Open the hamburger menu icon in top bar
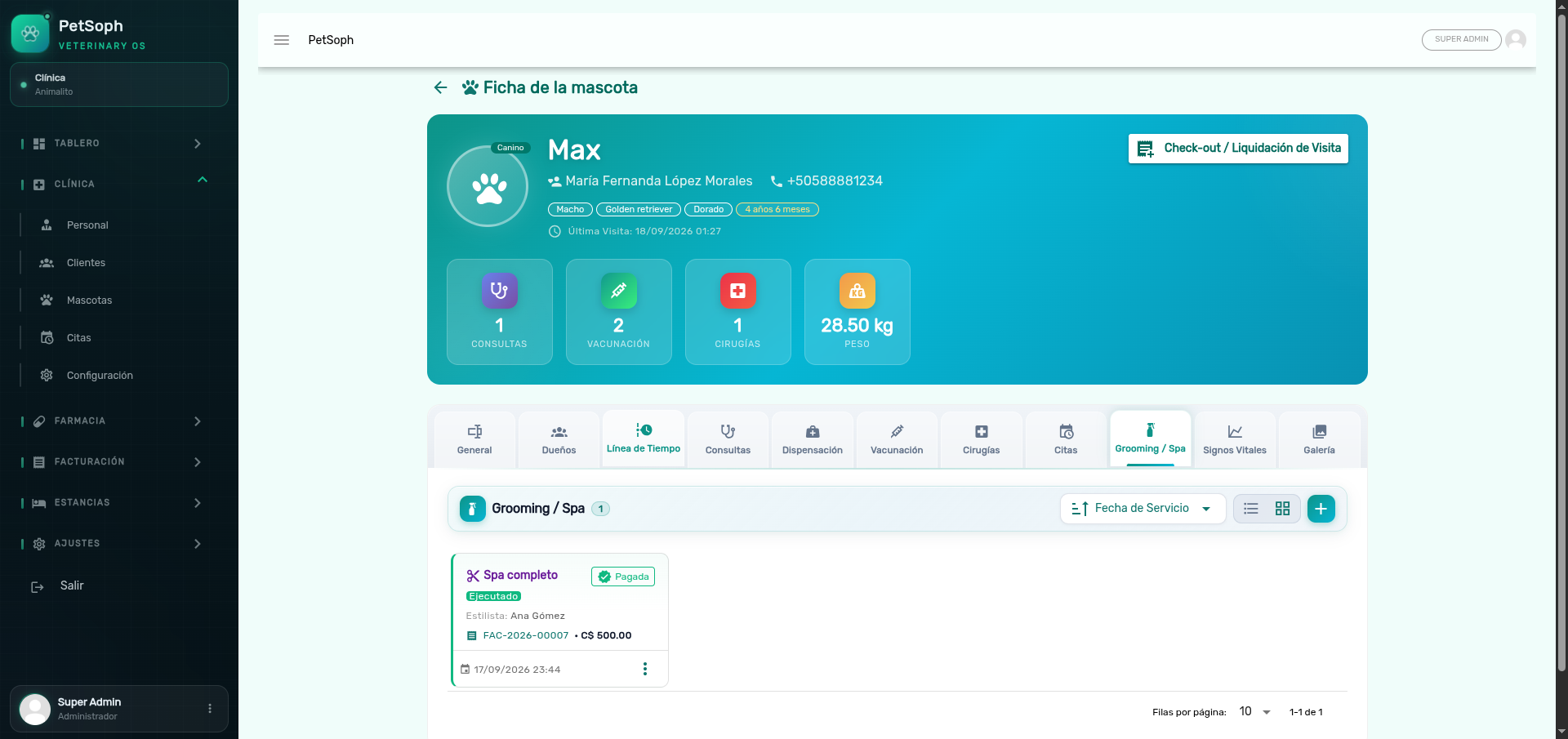This screenshot has width=1568, height=739. pyautogui.click(x=282, y=40)
